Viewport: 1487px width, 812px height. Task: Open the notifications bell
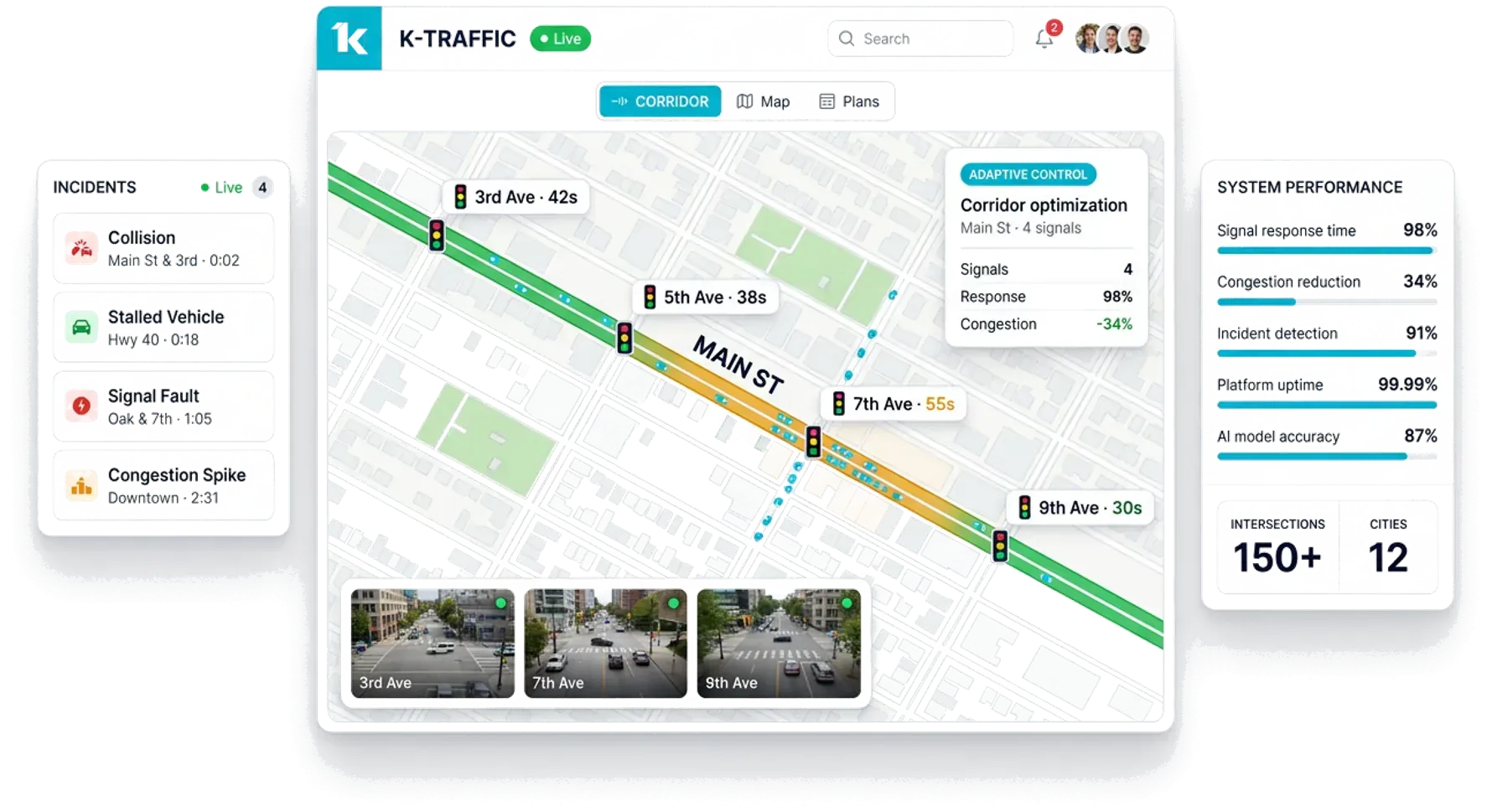point(1044,39)
